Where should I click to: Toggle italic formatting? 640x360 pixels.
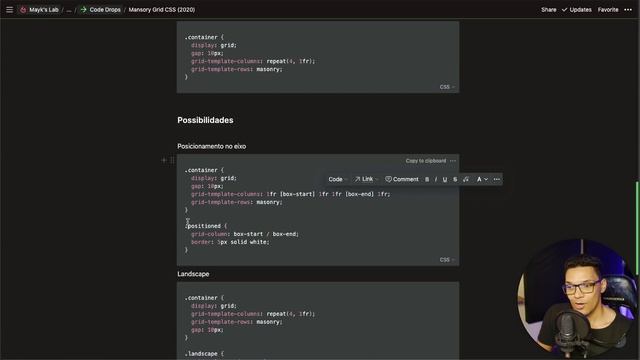coord(436,179)
